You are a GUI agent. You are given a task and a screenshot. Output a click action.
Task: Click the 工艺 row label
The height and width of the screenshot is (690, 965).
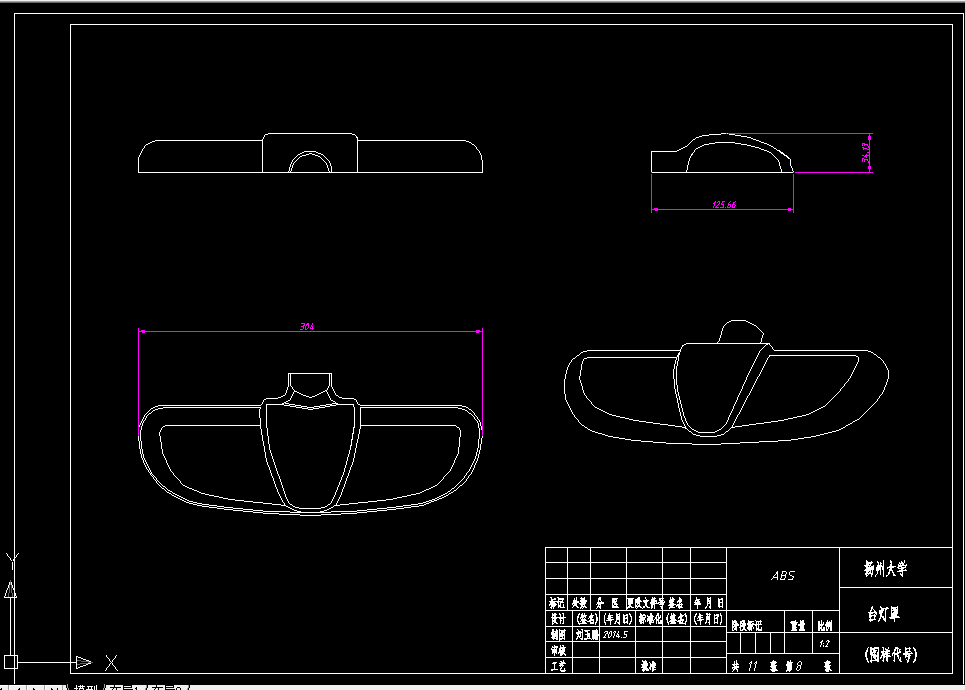(557, 665)
